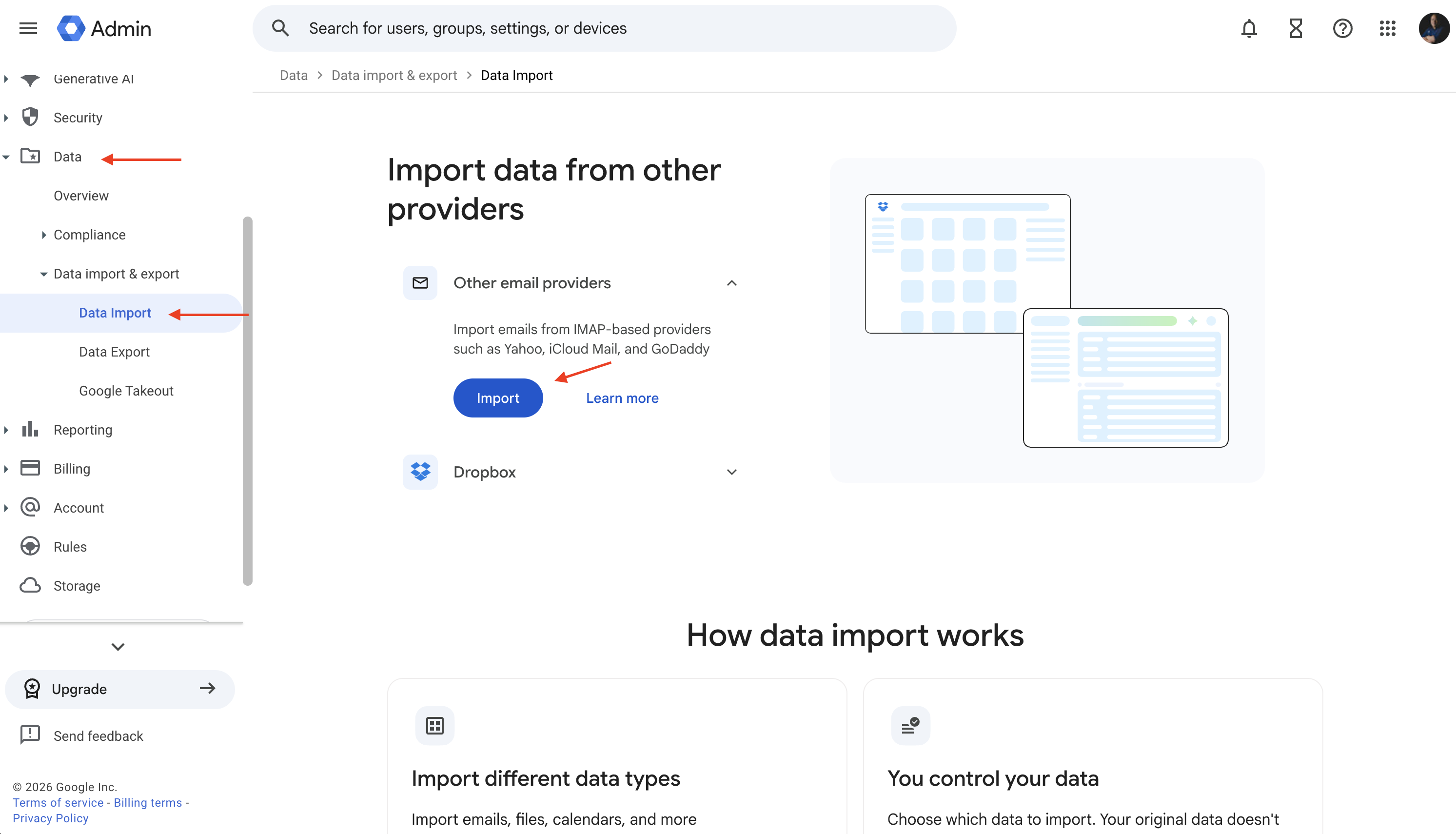The image size is (1456, 834).
Task: Open the main hamburger menu
Action: point(28,28)
